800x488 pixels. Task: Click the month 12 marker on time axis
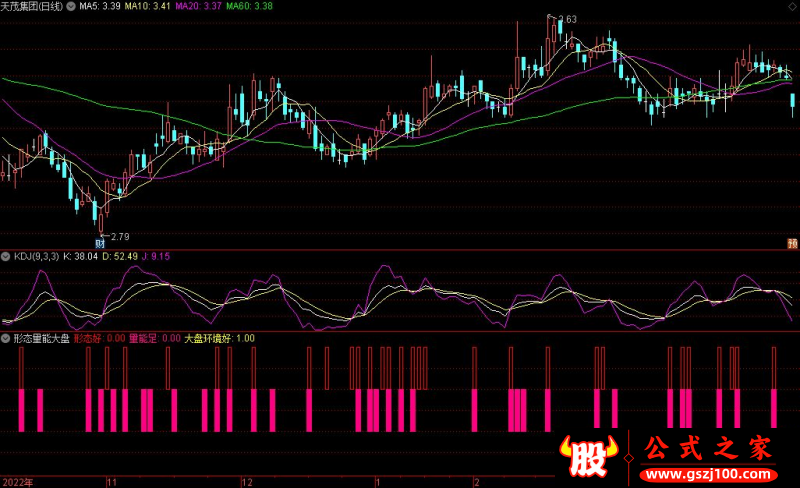247,482
